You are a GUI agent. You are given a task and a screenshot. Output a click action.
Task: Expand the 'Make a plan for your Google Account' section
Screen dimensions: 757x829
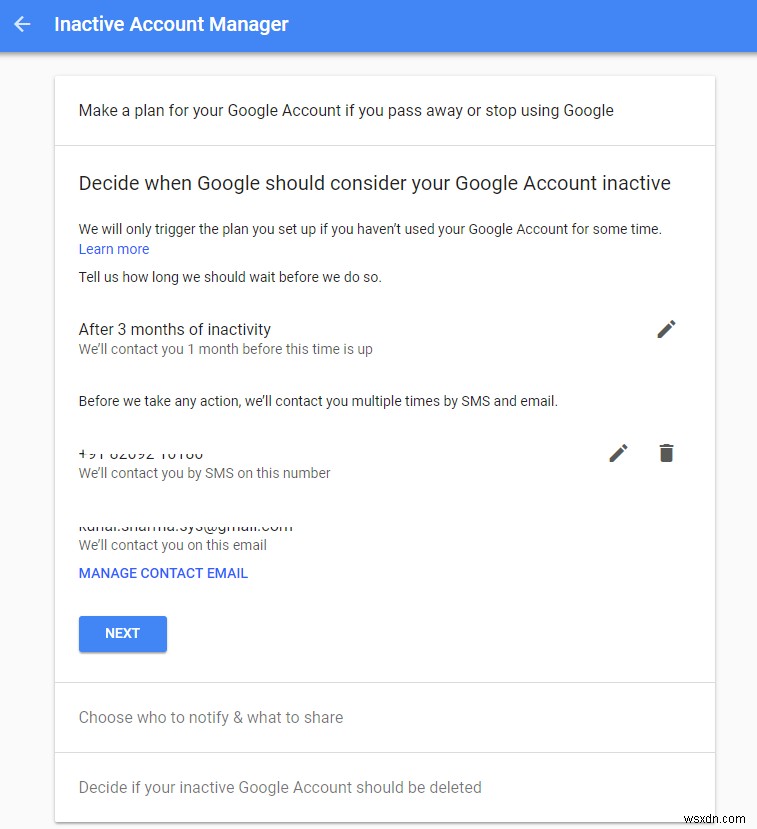345,110
